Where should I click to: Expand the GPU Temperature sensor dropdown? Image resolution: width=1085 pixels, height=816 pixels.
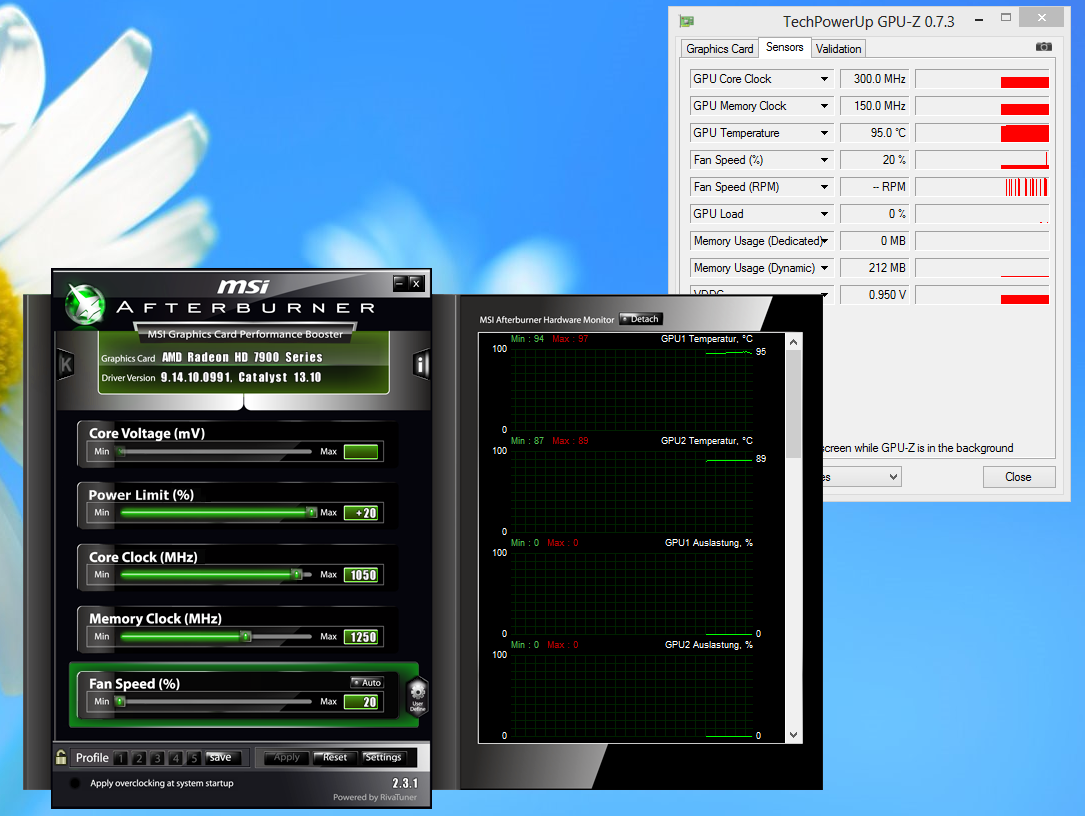coord(824,133)
